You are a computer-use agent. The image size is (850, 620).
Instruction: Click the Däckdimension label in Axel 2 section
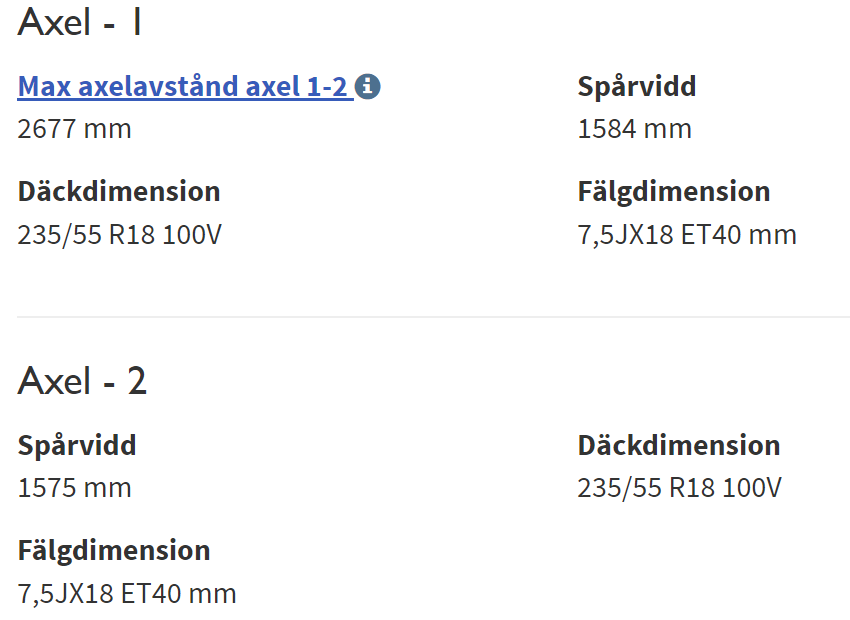pyautogui.click(x=679, y=445)
